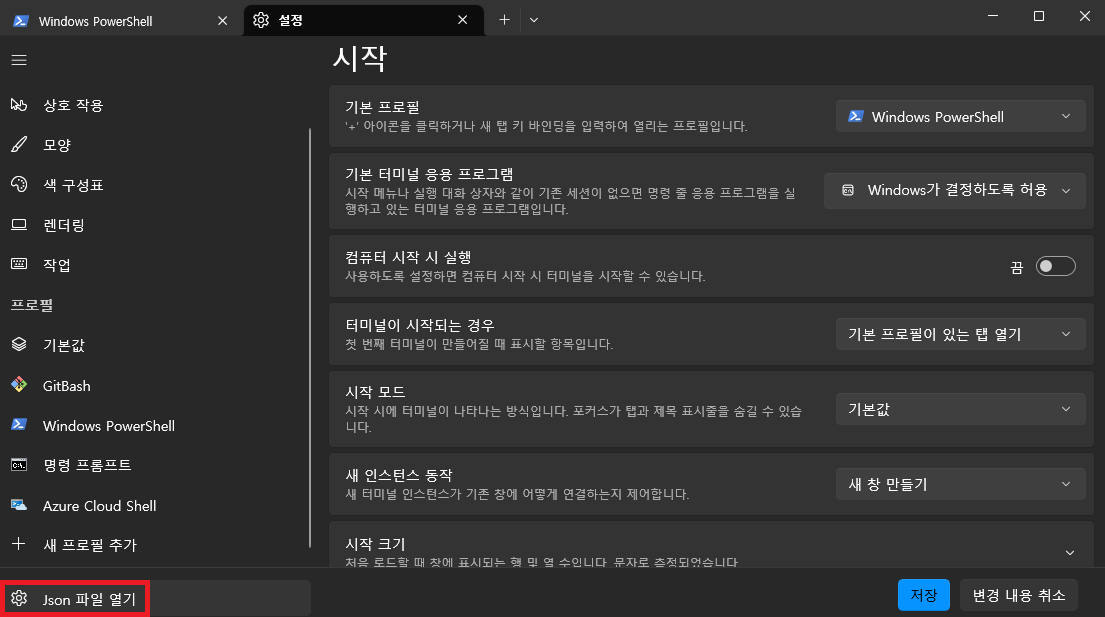Image resolution: width=1105 pixels, height=617 pixels.
Task: Click the terminal icon in 기본 터미널 dropdown
Action: (x=848, y=190)
